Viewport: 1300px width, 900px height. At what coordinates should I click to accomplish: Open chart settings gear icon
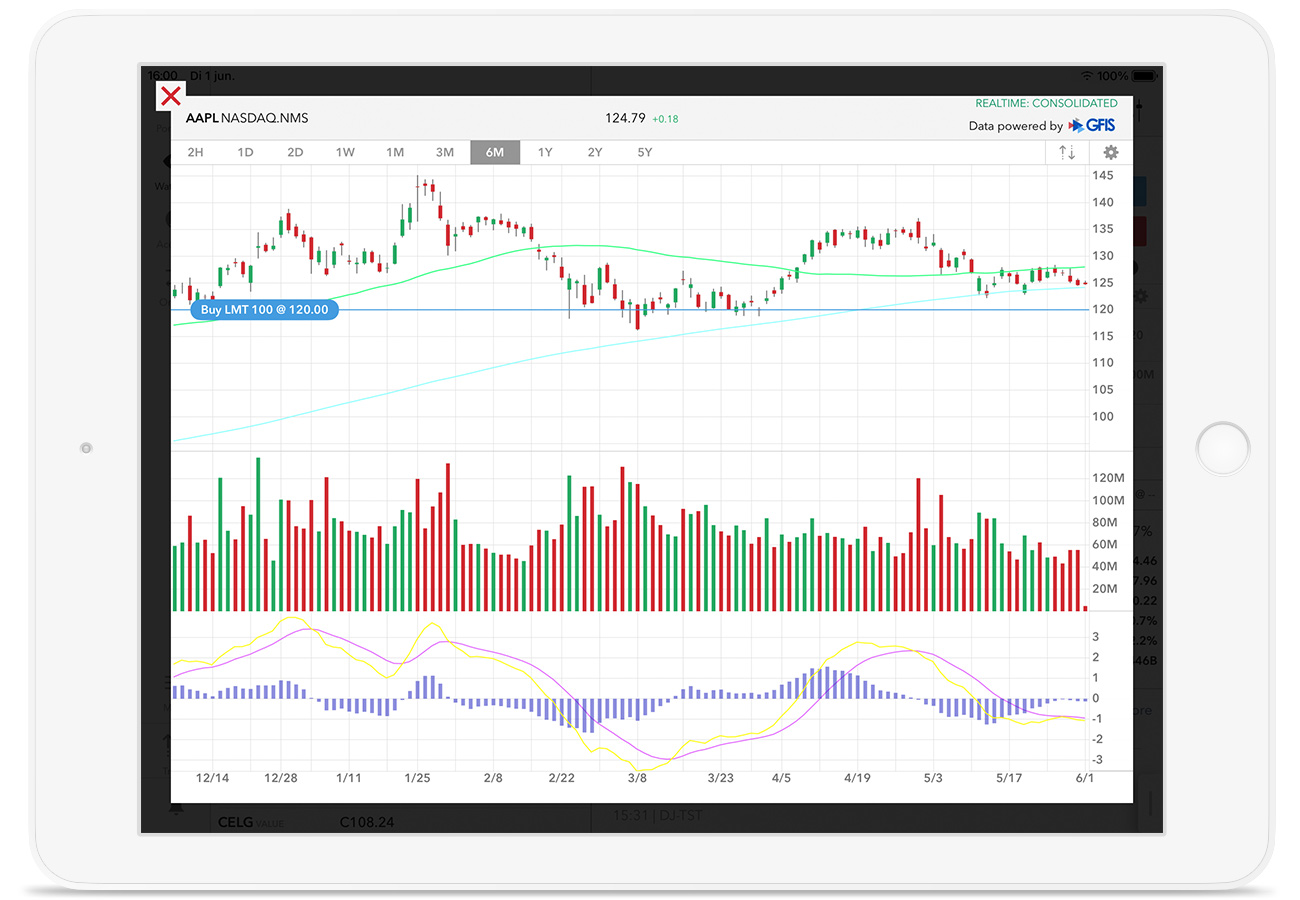1111,152
